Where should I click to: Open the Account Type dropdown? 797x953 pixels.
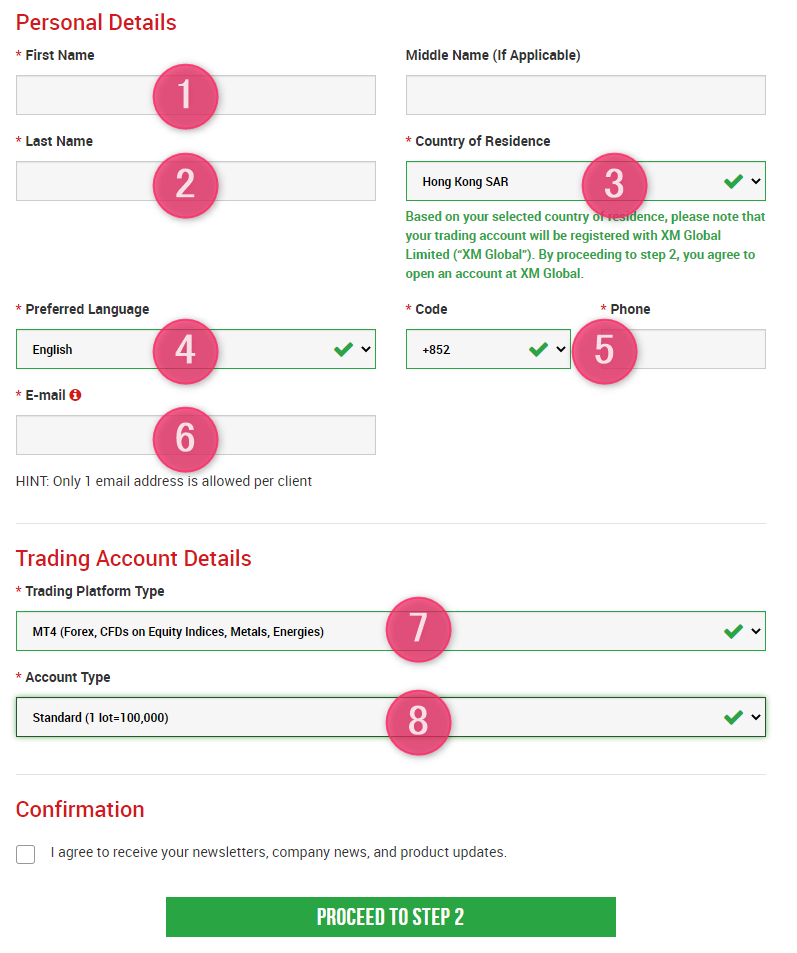coord(391,717)
